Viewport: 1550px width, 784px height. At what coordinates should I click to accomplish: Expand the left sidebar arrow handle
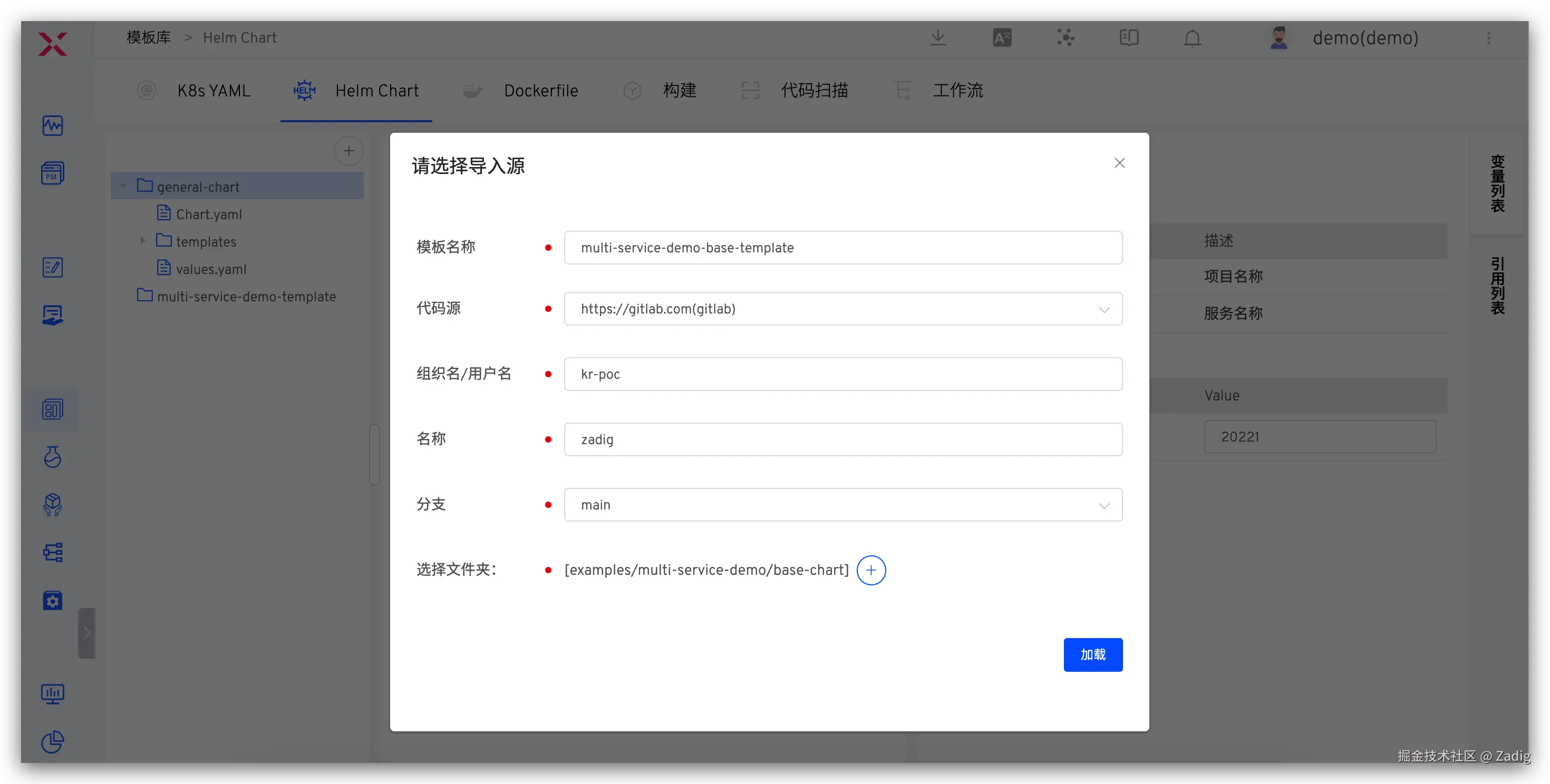pos(86,632)
